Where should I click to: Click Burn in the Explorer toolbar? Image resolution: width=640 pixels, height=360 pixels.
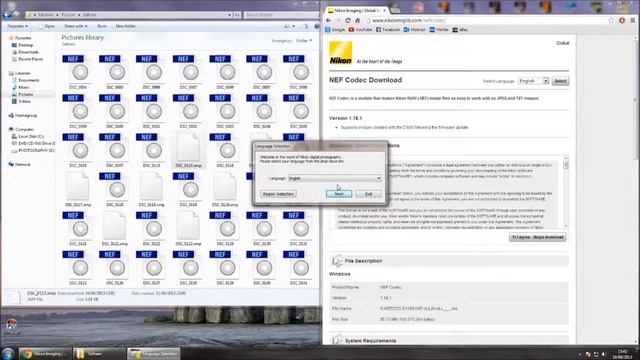point(102,26)
